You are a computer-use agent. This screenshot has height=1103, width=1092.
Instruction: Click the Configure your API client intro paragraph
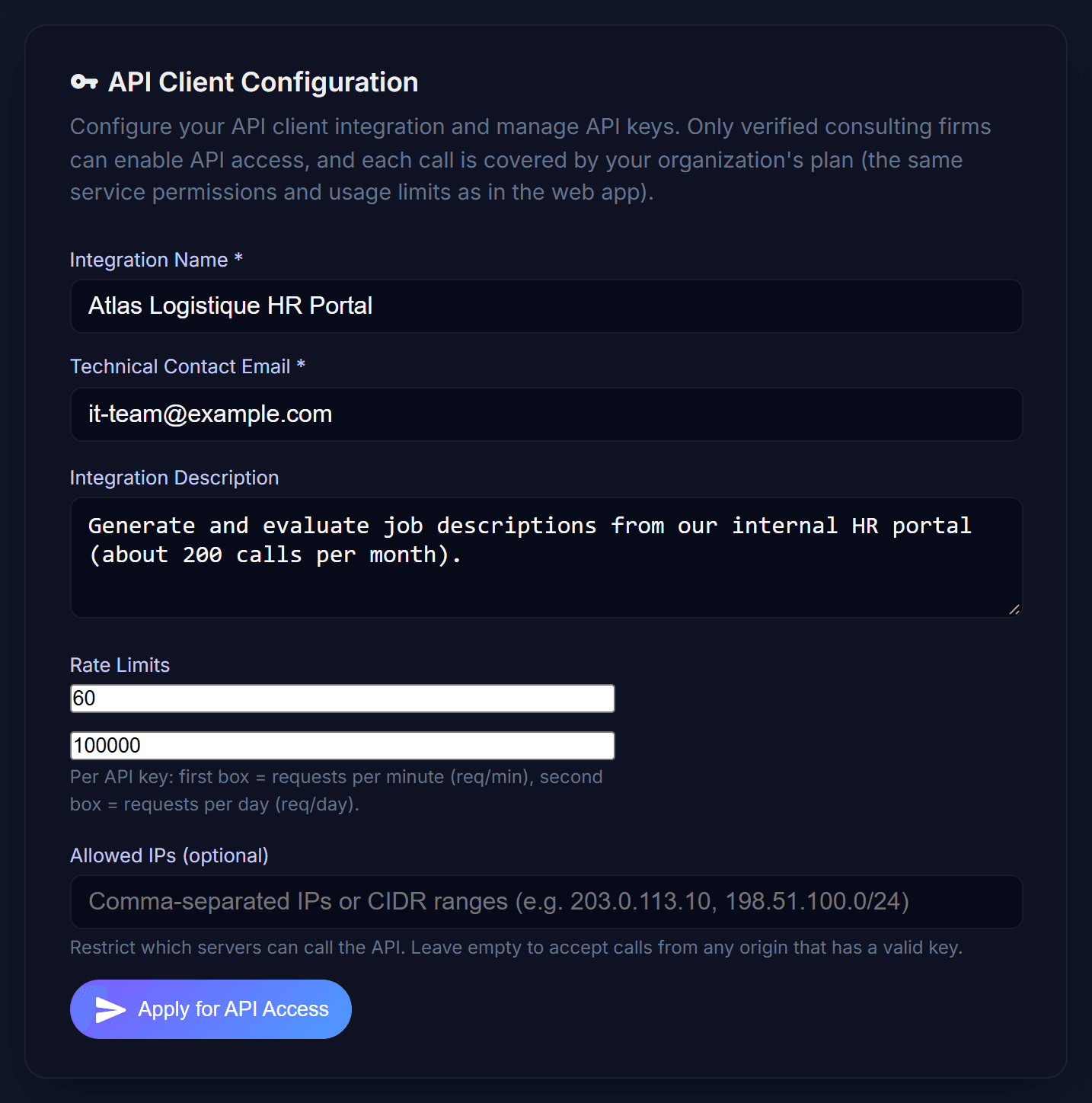pos(531,159)
